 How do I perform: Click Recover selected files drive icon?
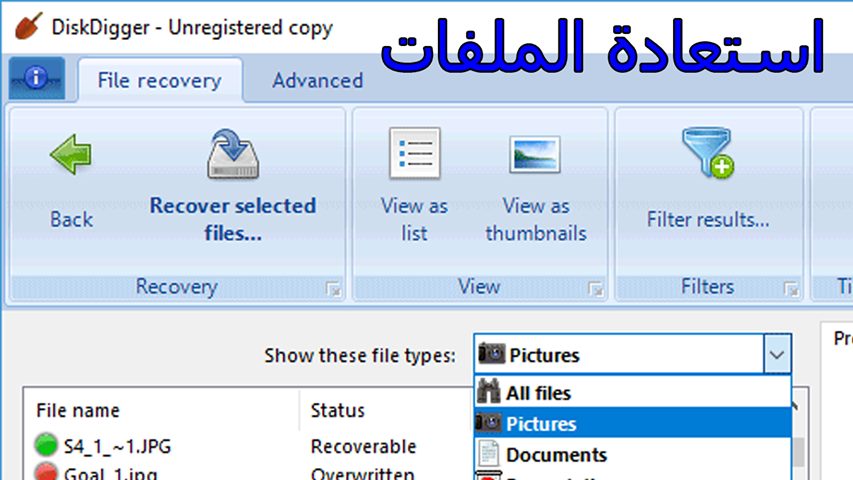(233, 153)
